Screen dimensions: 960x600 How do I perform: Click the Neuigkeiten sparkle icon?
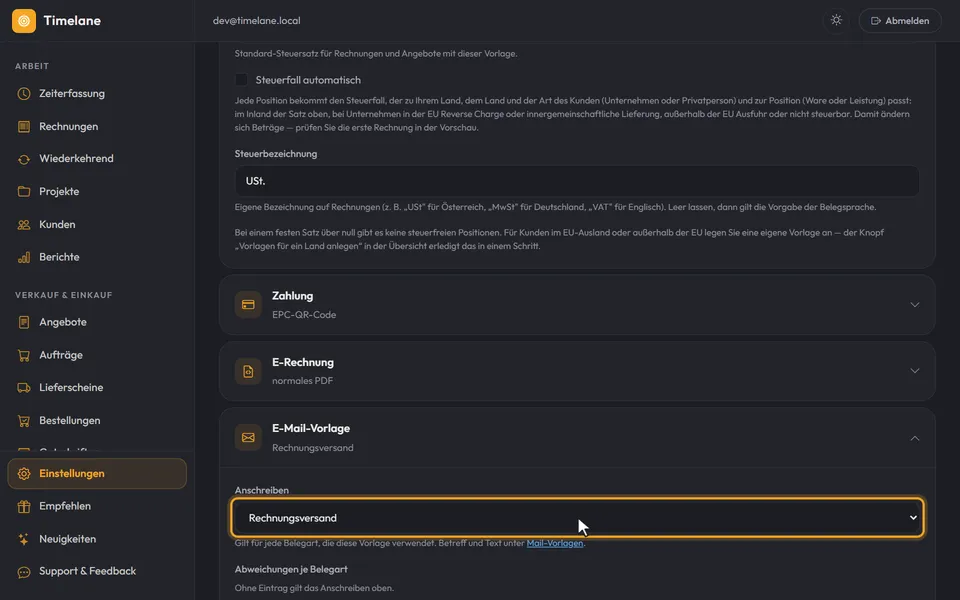24,539
